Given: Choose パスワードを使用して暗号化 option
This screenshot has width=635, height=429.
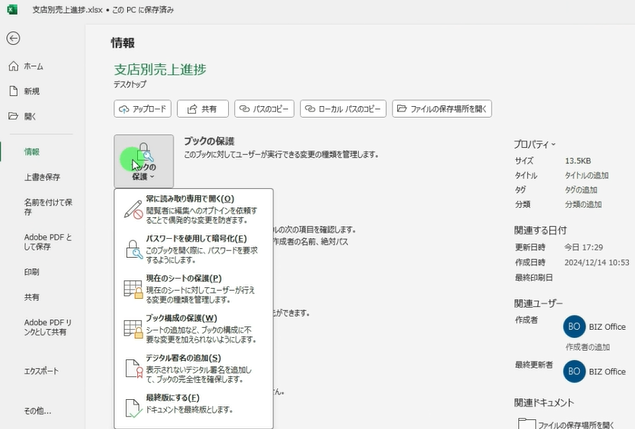Looking at the screenshot, I should [x=194, y=249].
